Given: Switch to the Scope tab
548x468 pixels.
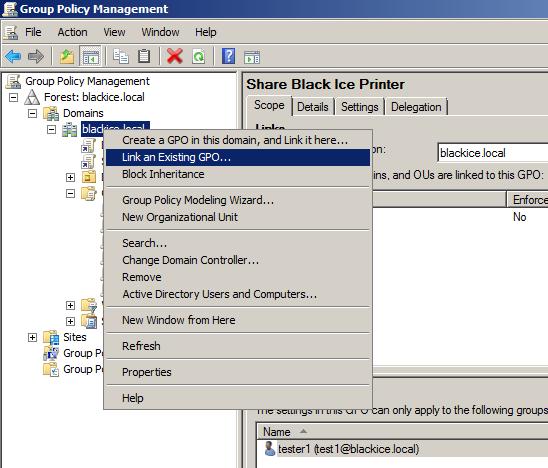Looking at the screenshot, I should pos(269,105).
